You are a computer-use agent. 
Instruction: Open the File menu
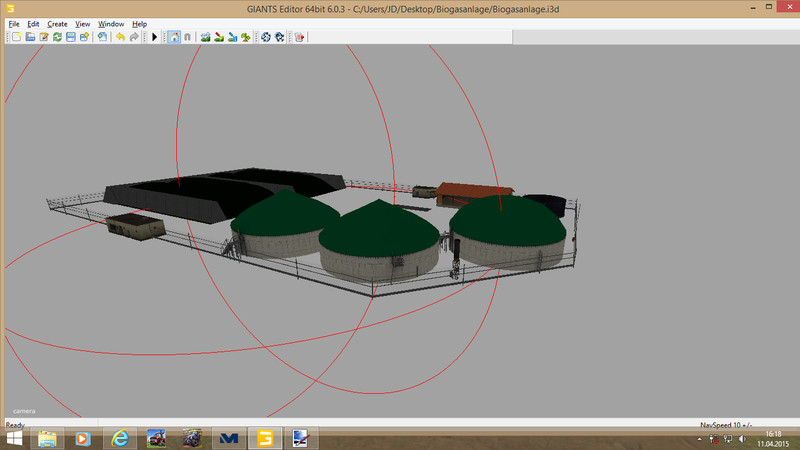pyautogui.click(x=13, y=23)
